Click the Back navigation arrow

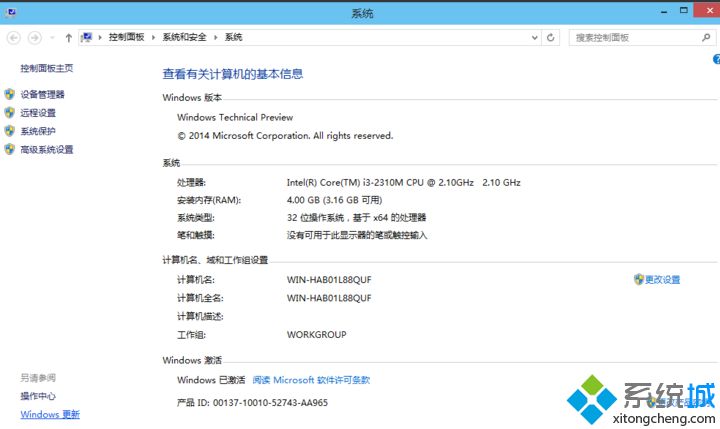14,38
